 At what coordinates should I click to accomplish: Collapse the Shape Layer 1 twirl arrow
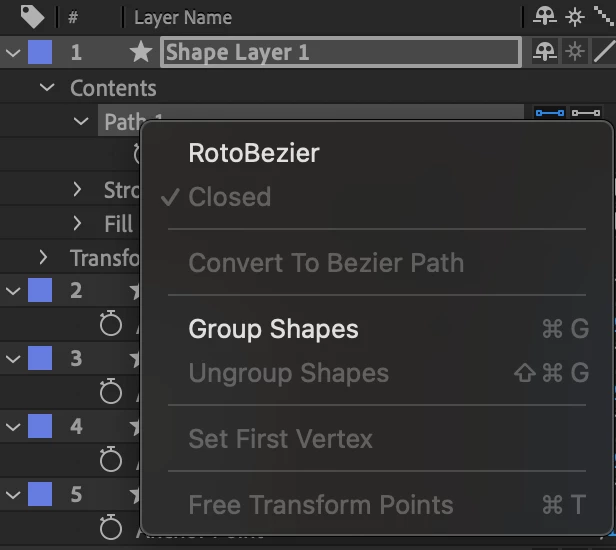pos(13,53)
